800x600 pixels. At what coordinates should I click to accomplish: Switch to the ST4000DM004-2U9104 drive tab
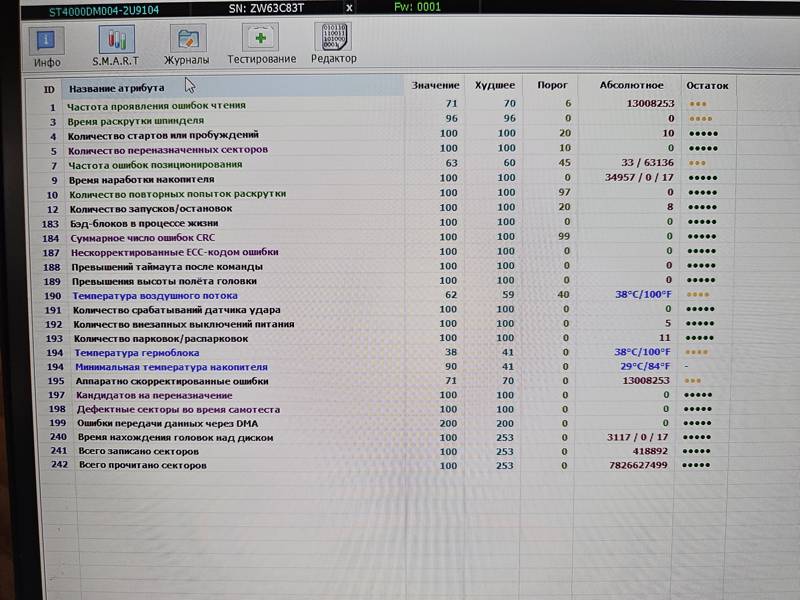click(x=104, y=10)
